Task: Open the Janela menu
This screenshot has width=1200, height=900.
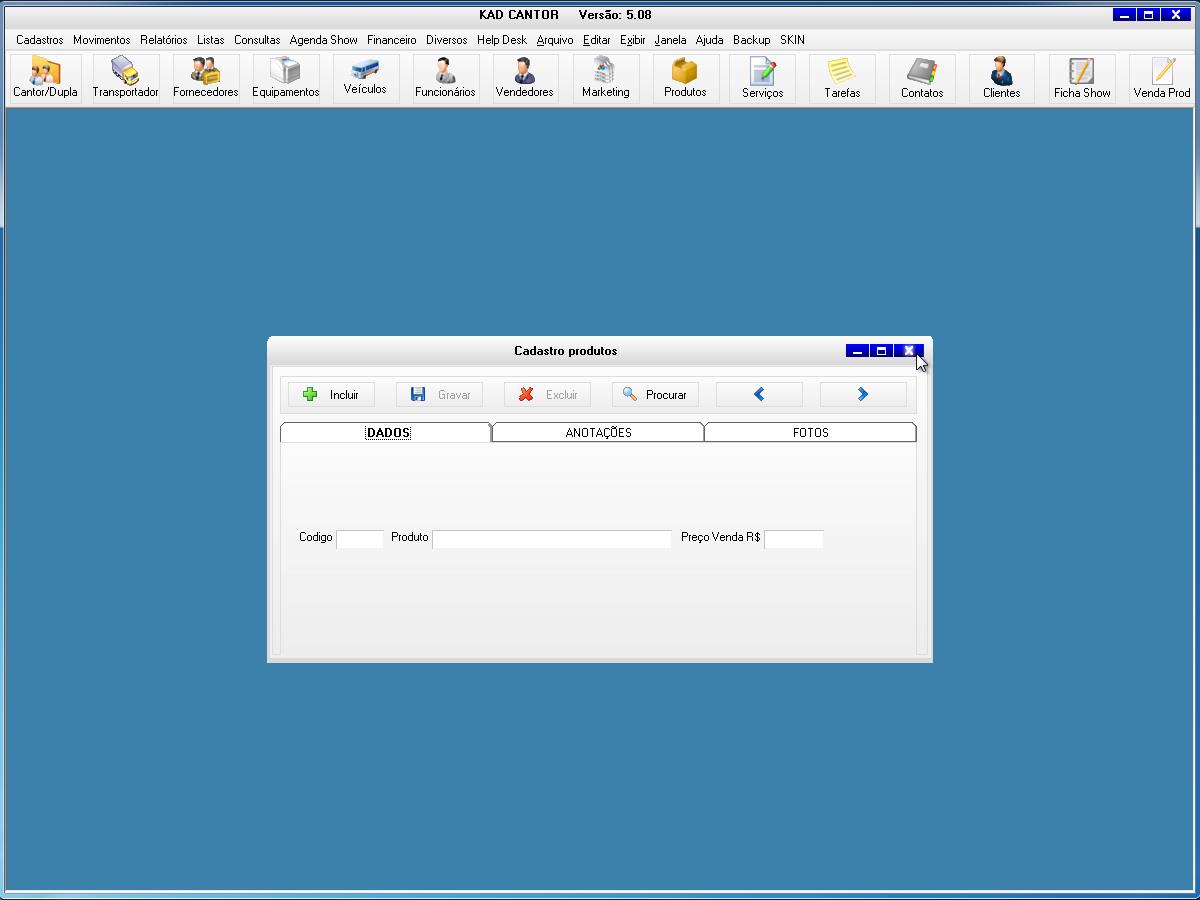Action: (x=670, y=40)
